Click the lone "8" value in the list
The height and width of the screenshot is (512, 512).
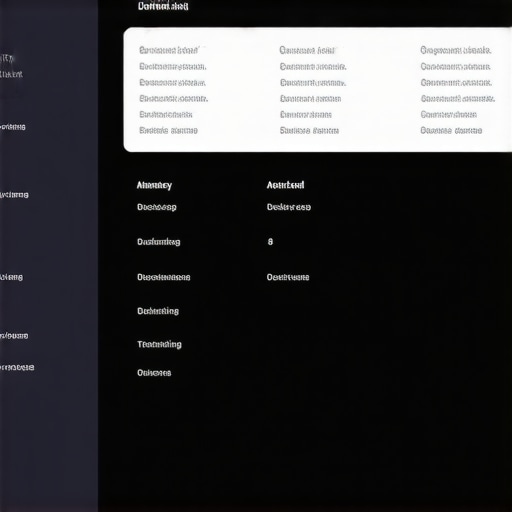[x=270, y=242]
